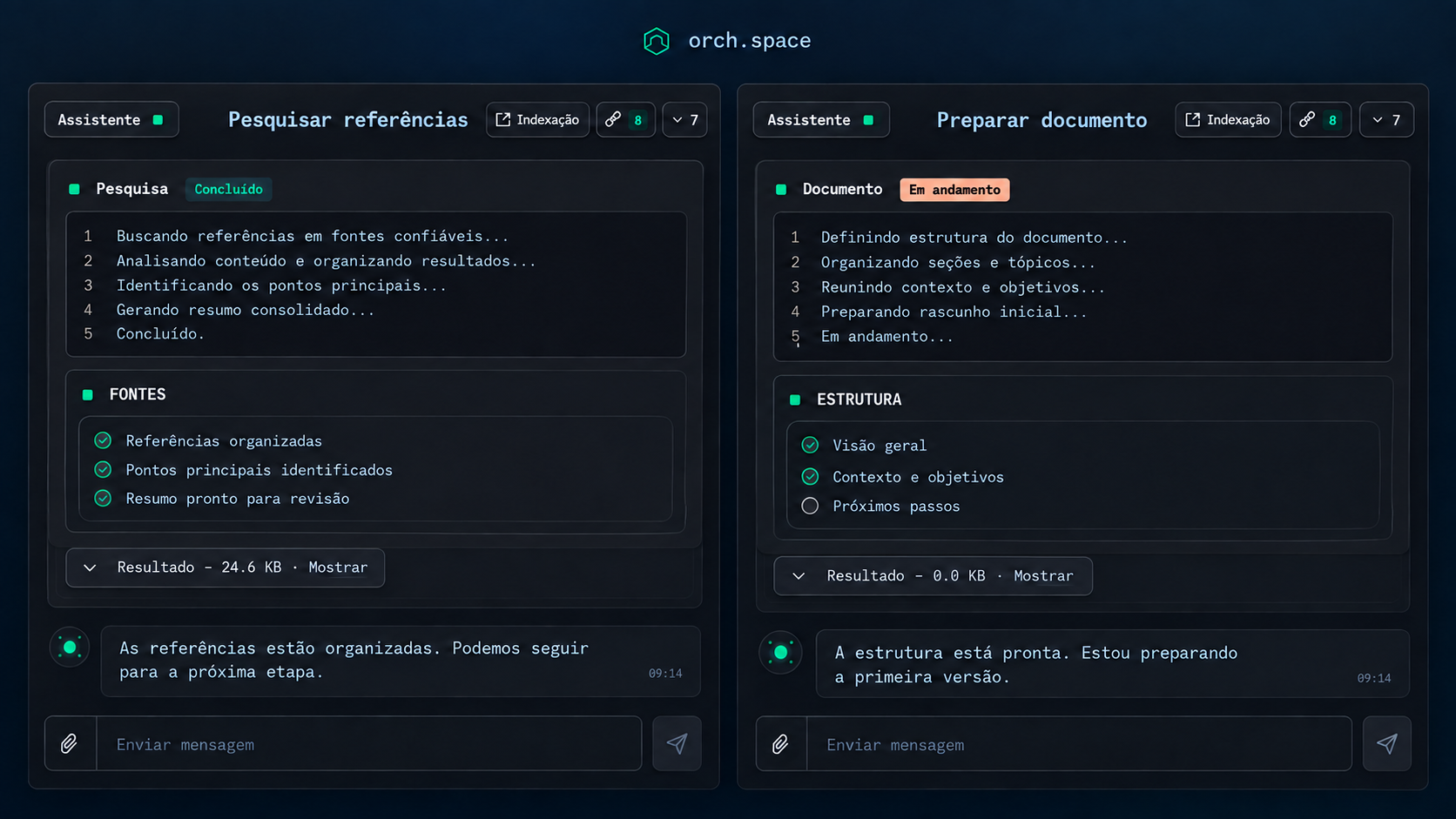
Task: Select log line Gerando resumo consolidado
Action: pyautogui.click(x=246, y=309)
